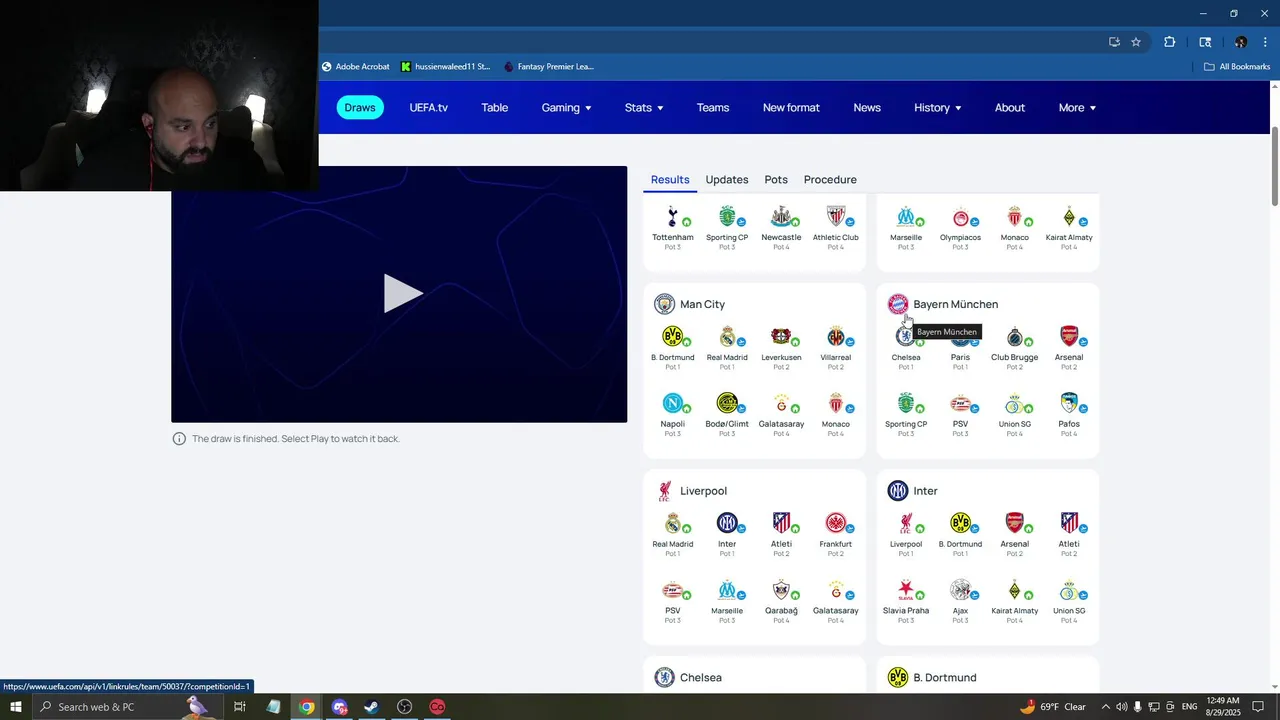Open Task View from the taskbar

[240, 707]
